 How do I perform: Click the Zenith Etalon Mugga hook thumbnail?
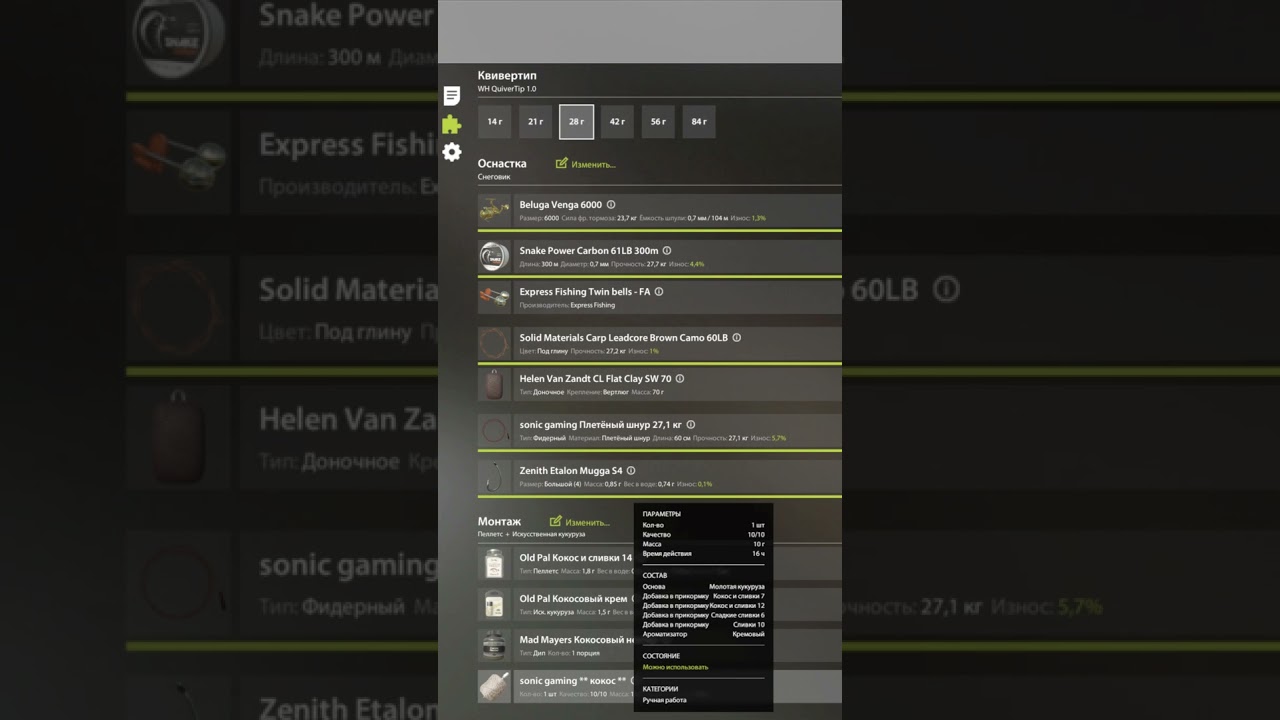tap(494, 477)
